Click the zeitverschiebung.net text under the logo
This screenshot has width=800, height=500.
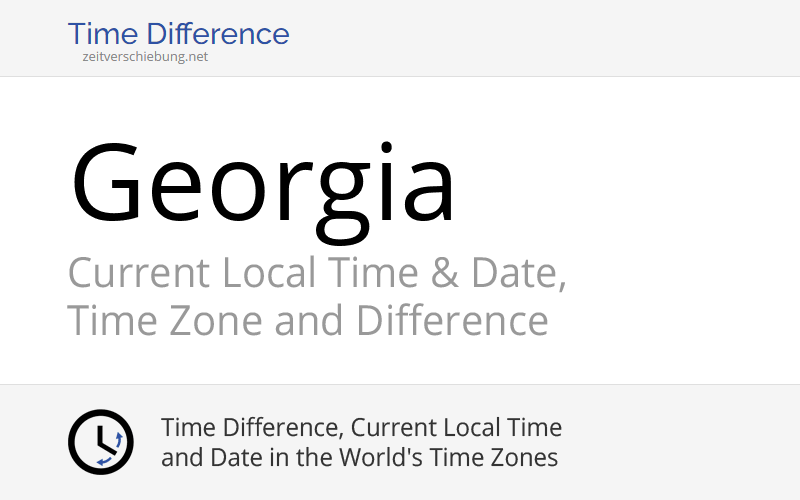tap(146, 57)
